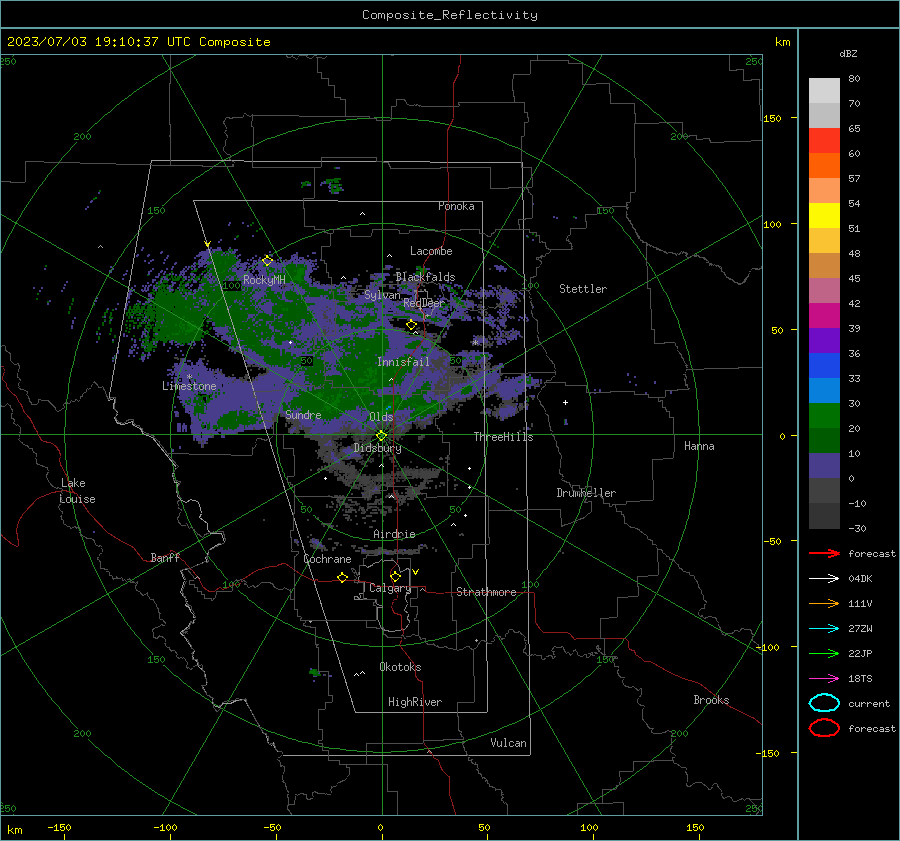Click the 'Lacombe' city label
The height and width of the screenshot is (841, 900).
click(431, 251)
